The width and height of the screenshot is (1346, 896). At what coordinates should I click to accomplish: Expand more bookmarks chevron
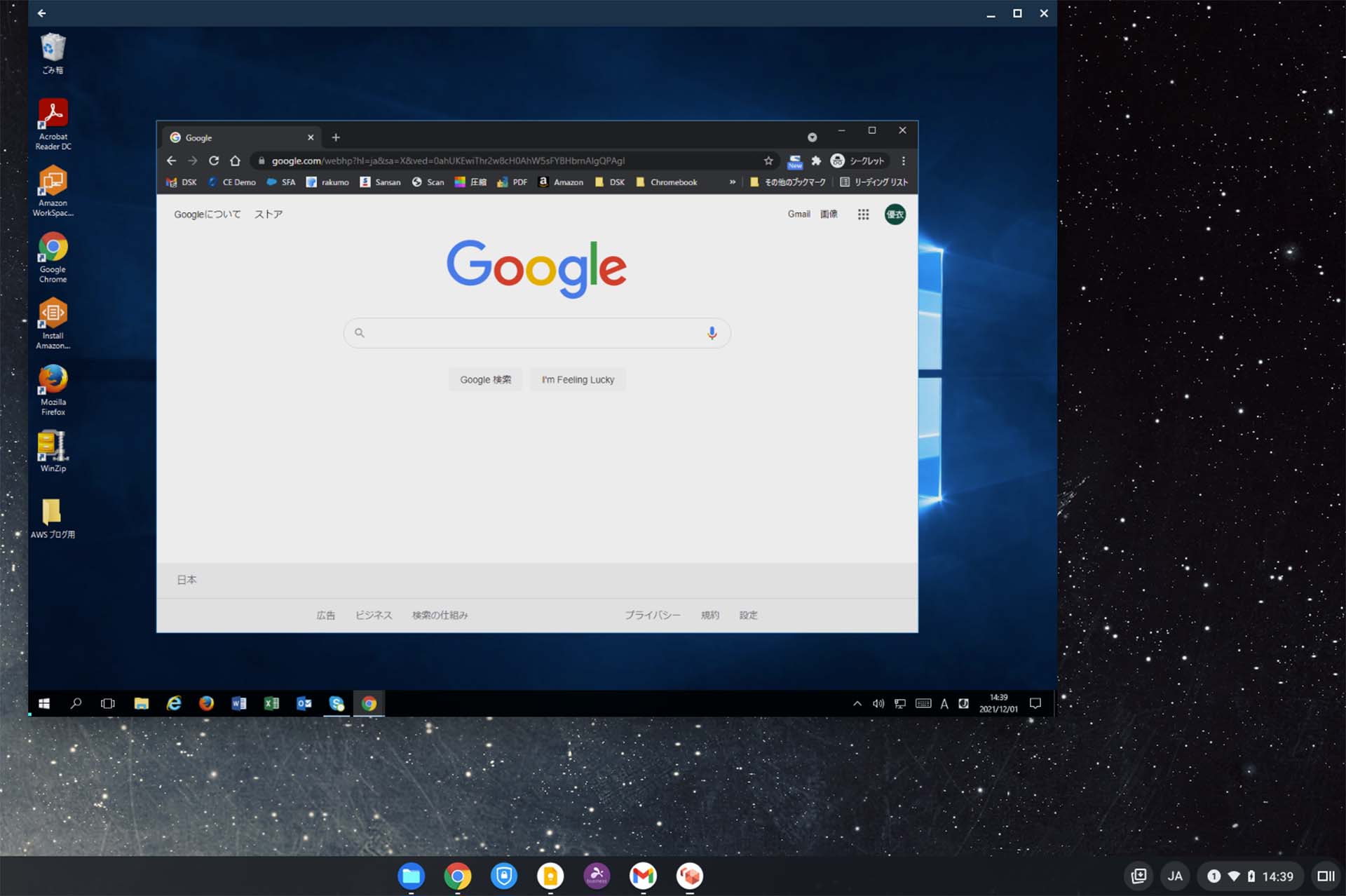pyautogui.click(x=732, y=182)
